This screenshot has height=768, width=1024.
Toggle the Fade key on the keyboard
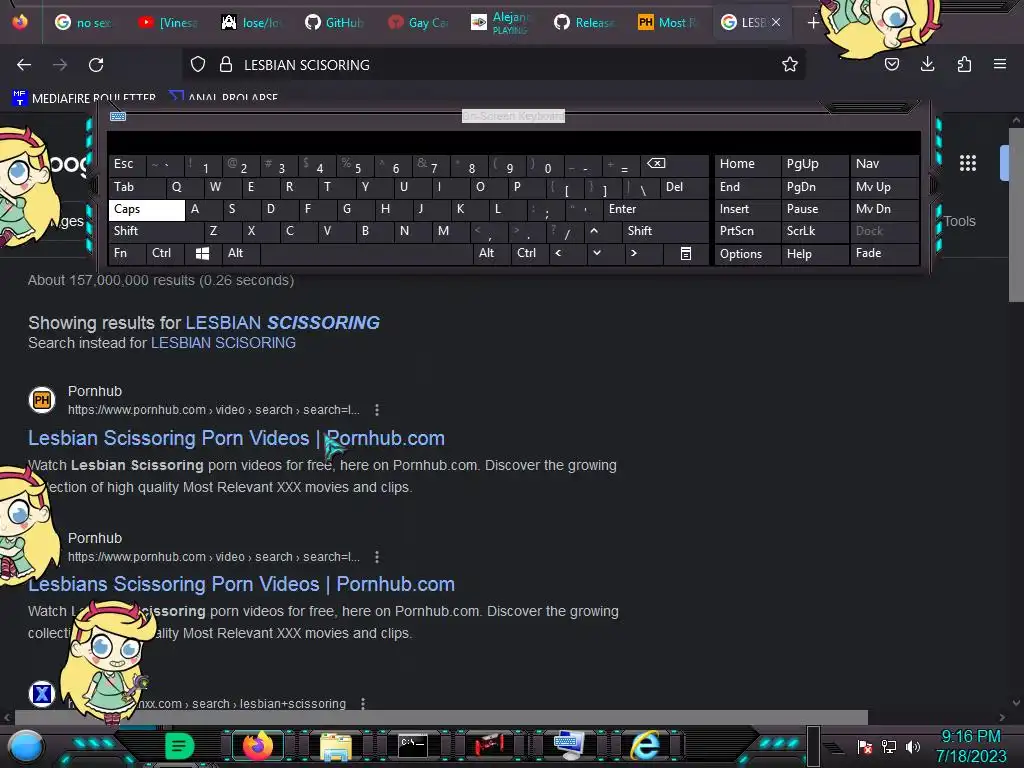pyautogui.click(x=884, y=253)
